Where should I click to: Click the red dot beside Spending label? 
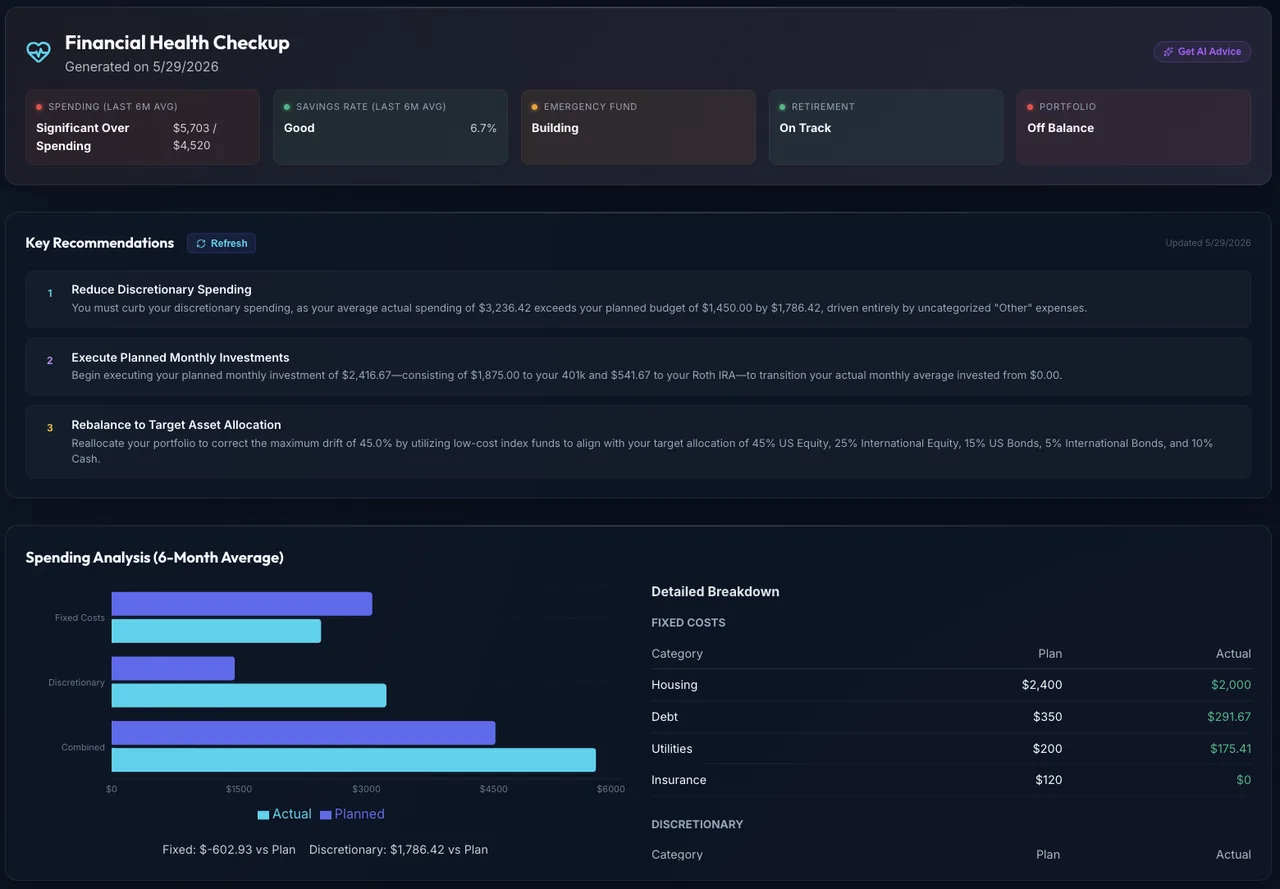click(x=39, y=107)
